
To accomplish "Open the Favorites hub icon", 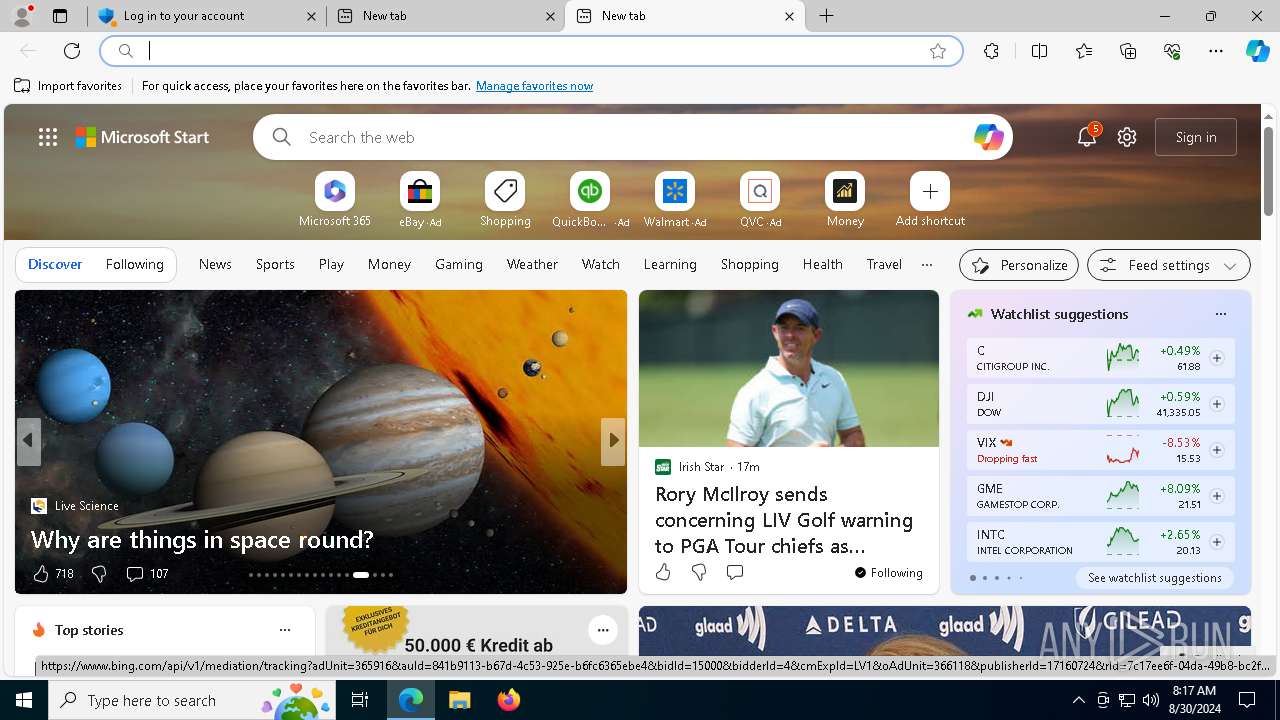I will 1084,51.
